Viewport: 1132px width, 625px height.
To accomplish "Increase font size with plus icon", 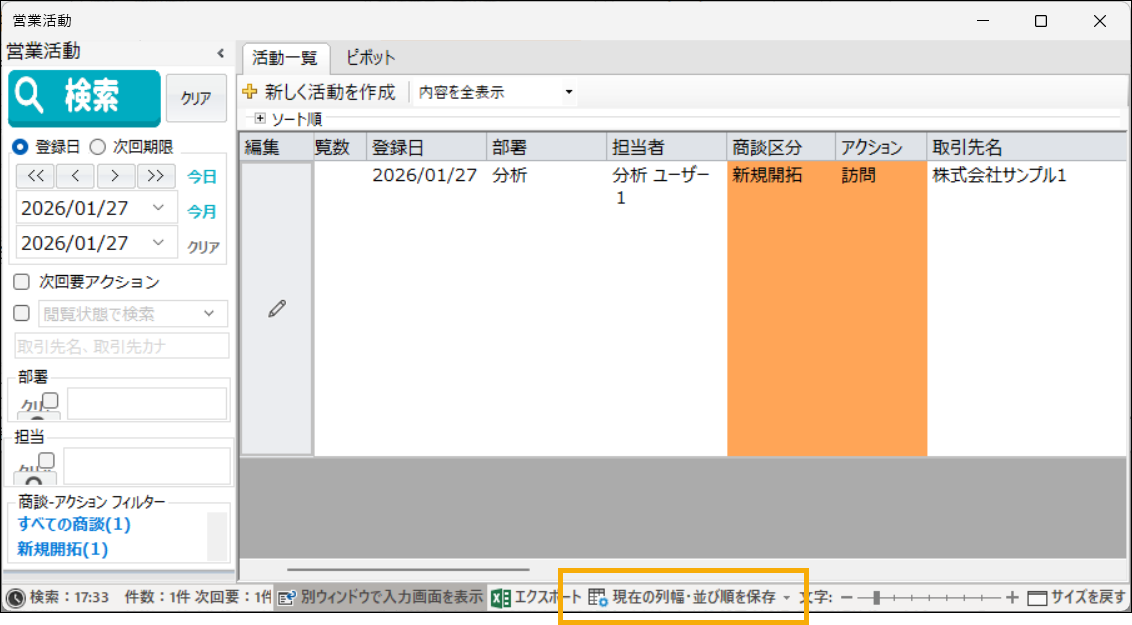I will pyautogui.click(x=1011, y=598).
